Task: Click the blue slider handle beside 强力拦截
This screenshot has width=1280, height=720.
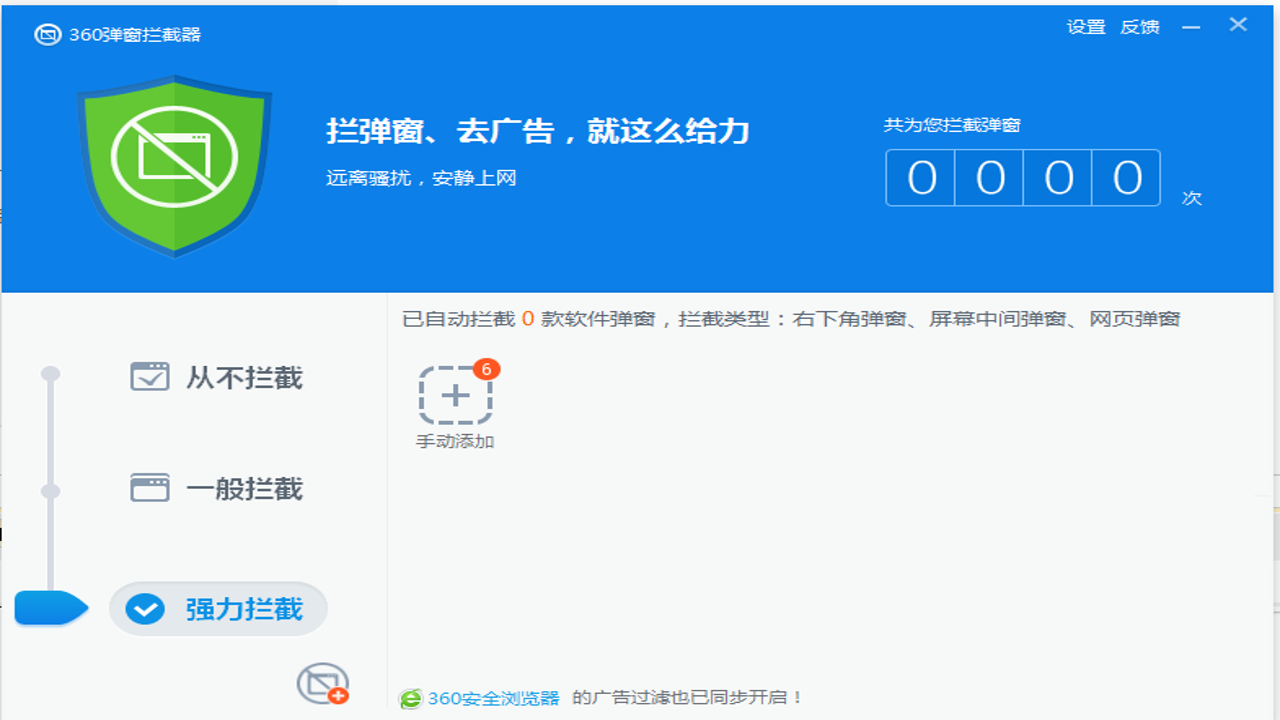Action: [52, 608]
